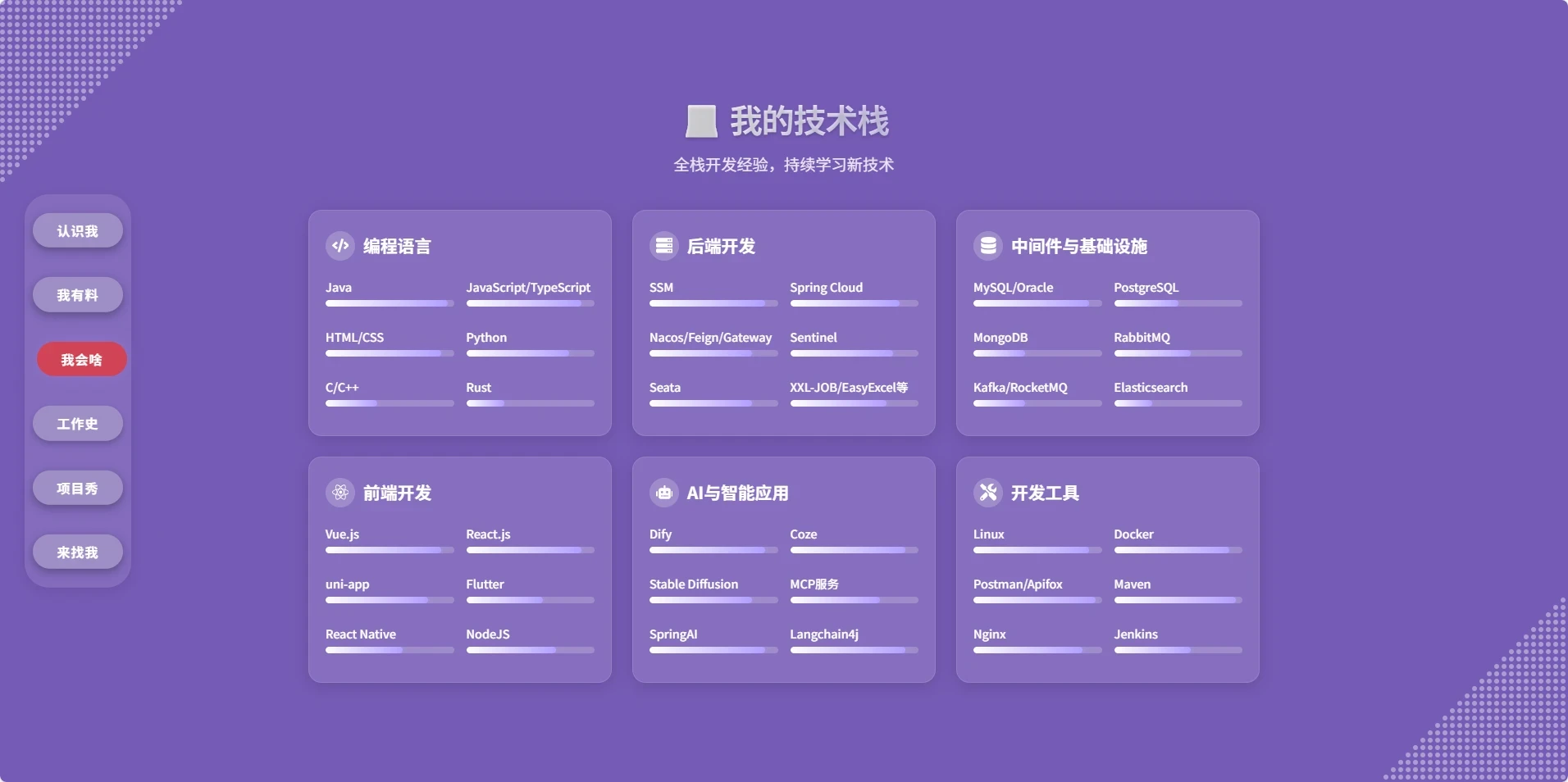
Task: Click the Linux skill label
Action: pos(988,534)
